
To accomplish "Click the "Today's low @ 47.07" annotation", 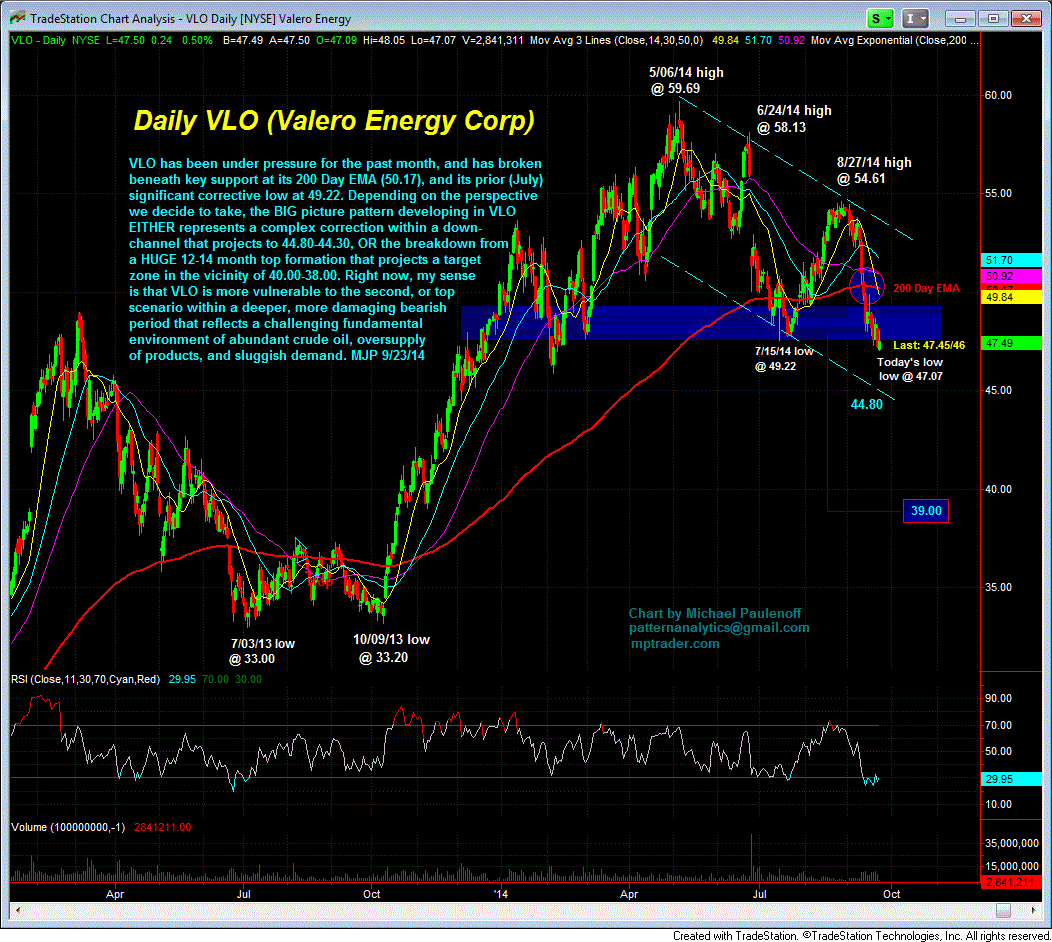I will [910, 369].
